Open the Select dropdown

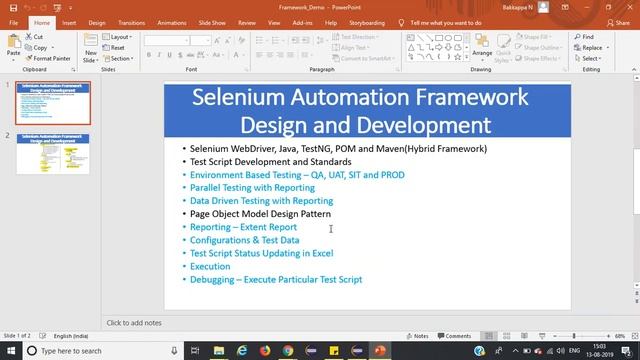[x=588, y=58]
